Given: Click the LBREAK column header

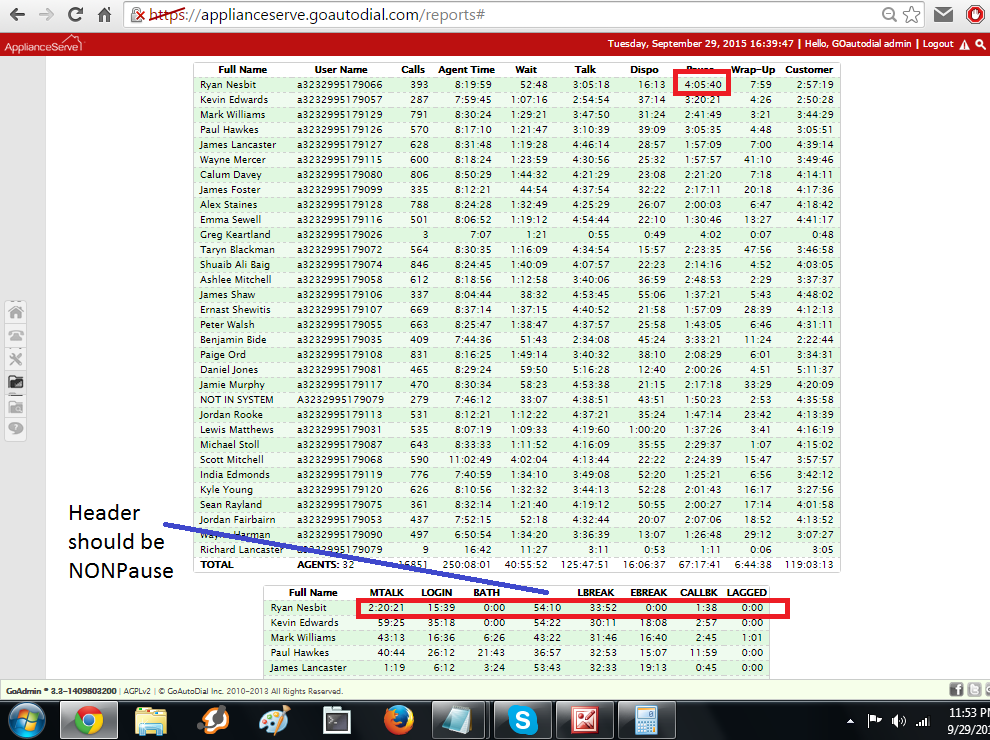Looking at the screenshot, I should tap(595, 592).
